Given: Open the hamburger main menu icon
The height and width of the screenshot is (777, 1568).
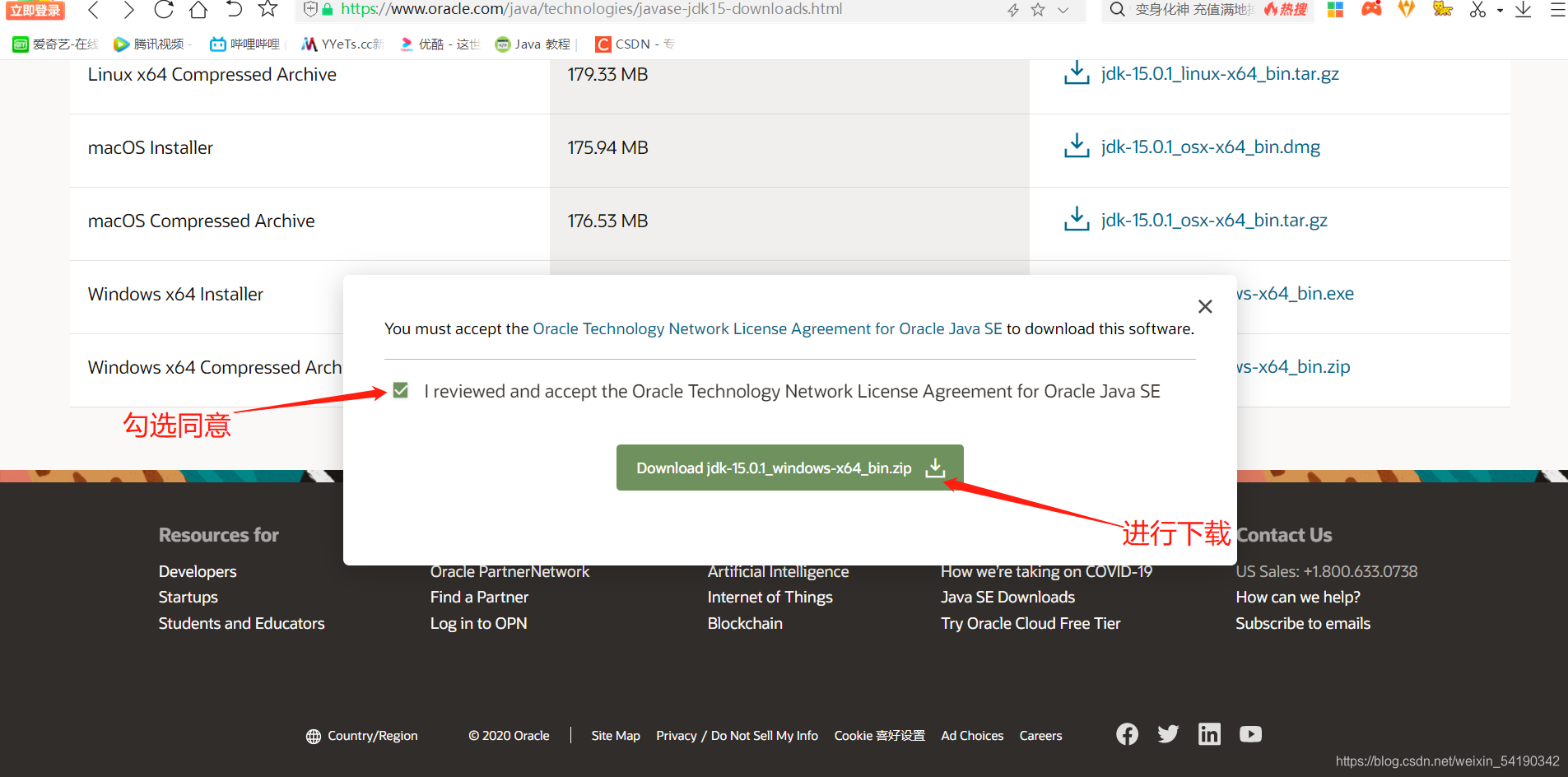Looking at the screenshot, I should point(1557,10).
